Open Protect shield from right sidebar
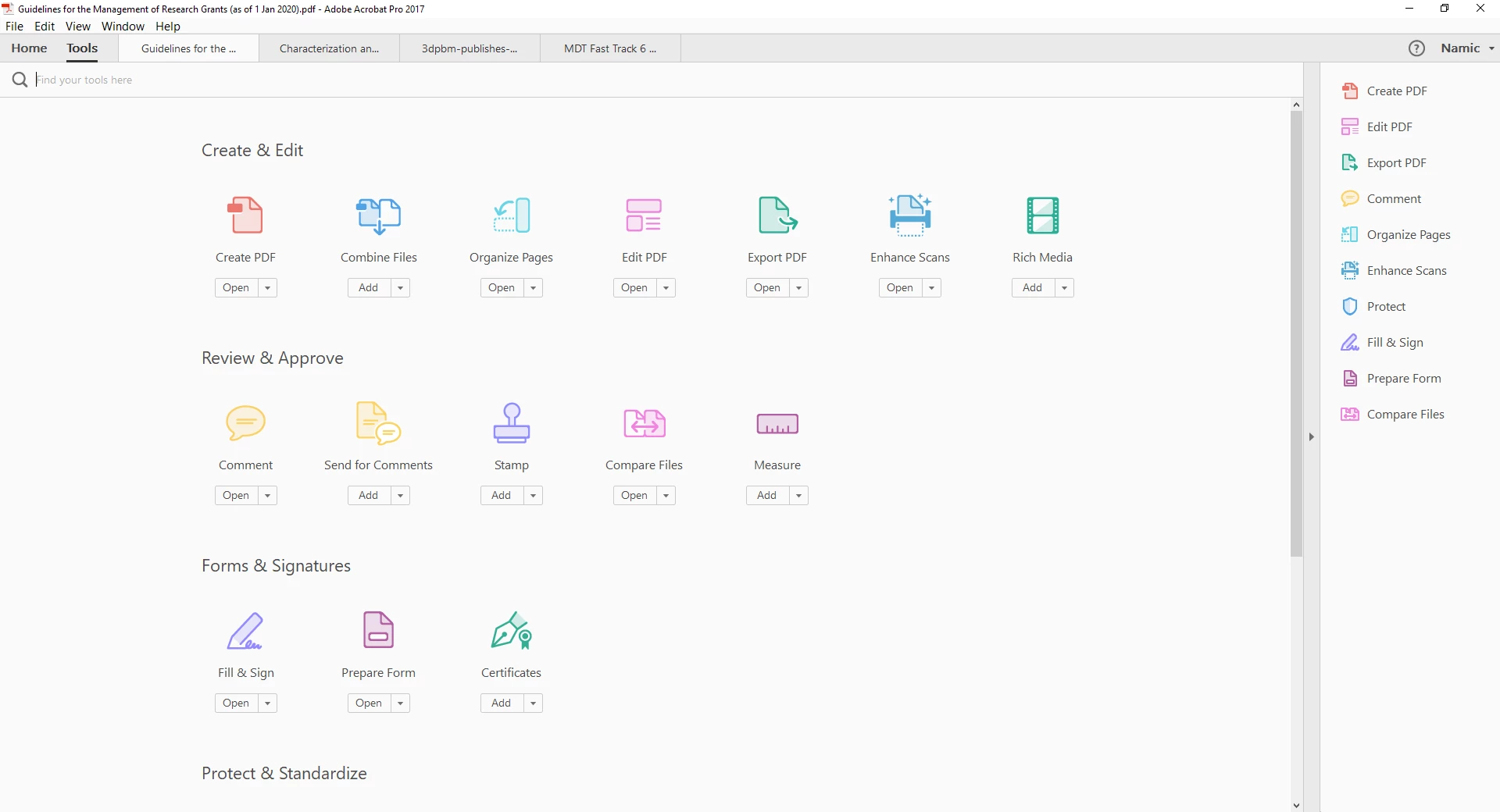1500x812 pixels. [x=1373, y=306]
